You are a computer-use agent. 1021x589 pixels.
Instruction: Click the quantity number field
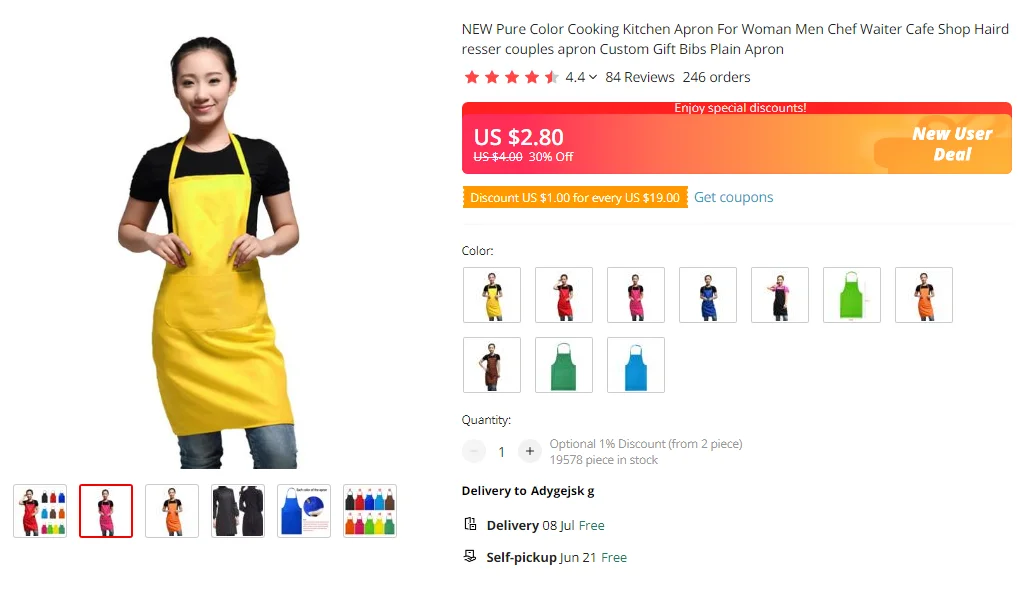(x=501, y=452)
